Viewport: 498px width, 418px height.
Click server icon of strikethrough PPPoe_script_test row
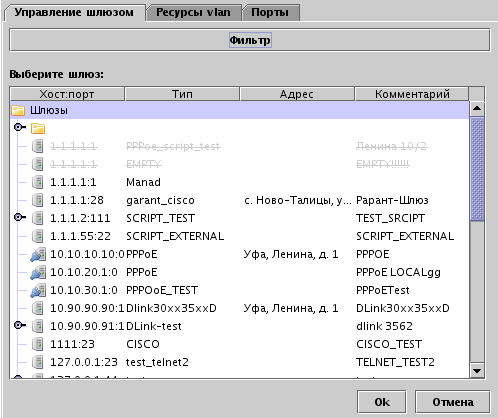click(x=38, y=146)
